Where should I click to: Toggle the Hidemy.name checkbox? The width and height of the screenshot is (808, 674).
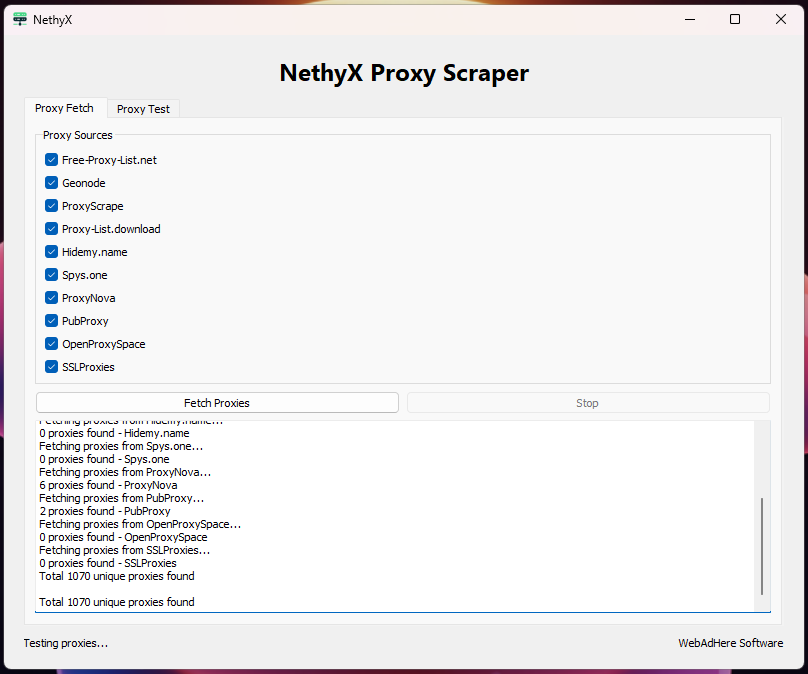pyautogui.click(x=51, y=251)
